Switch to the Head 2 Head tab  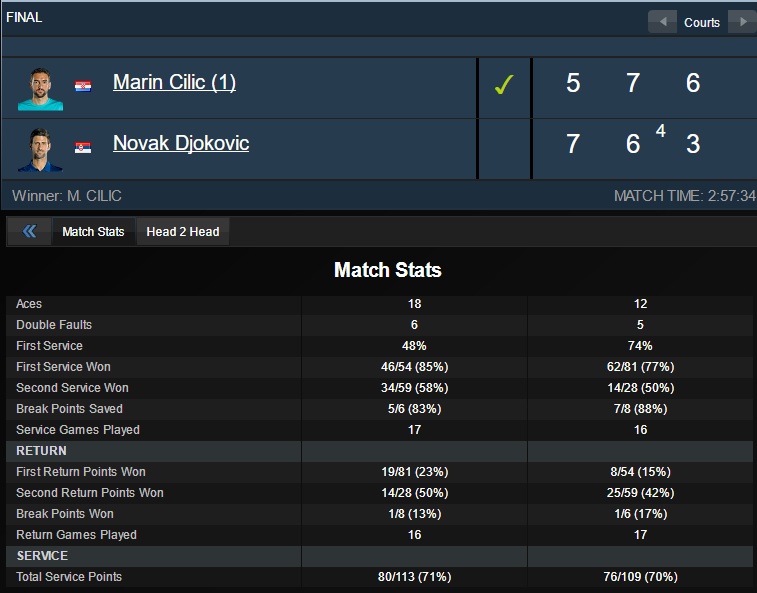(x=182, y=232)
